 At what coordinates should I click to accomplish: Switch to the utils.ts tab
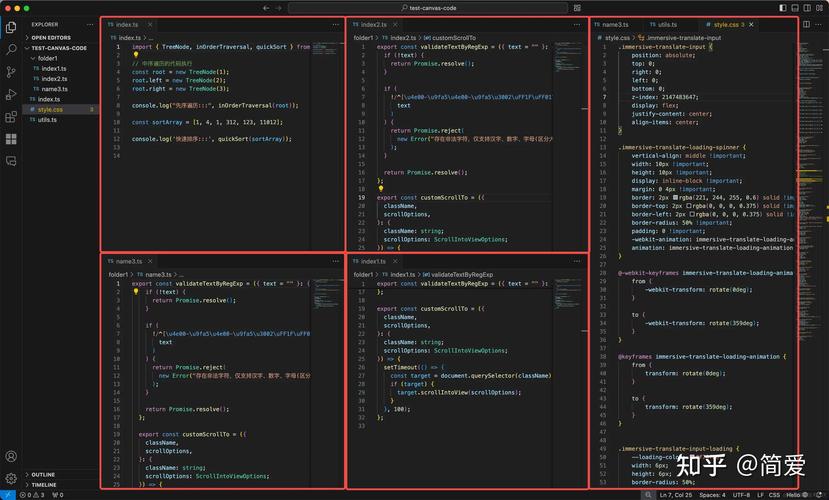[x=668, y=25]
